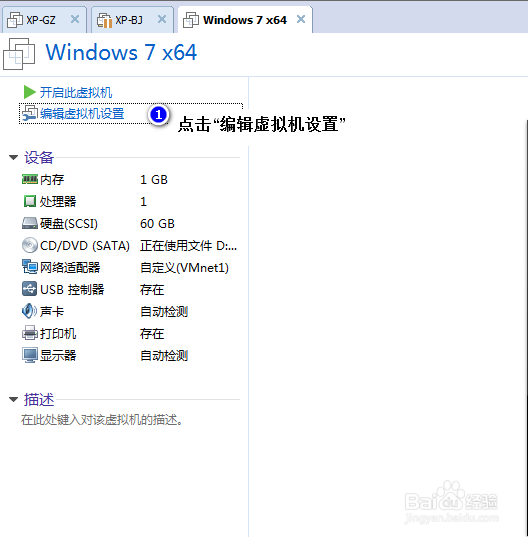Select the network adapter icon
Screen dimensions: 528x537
30,267
